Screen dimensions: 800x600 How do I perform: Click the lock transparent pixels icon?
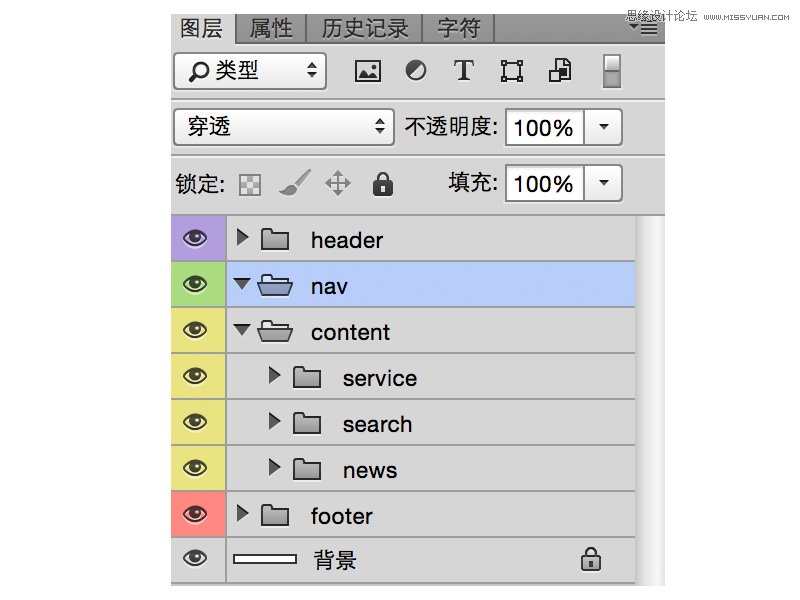[x=248, y=184]
